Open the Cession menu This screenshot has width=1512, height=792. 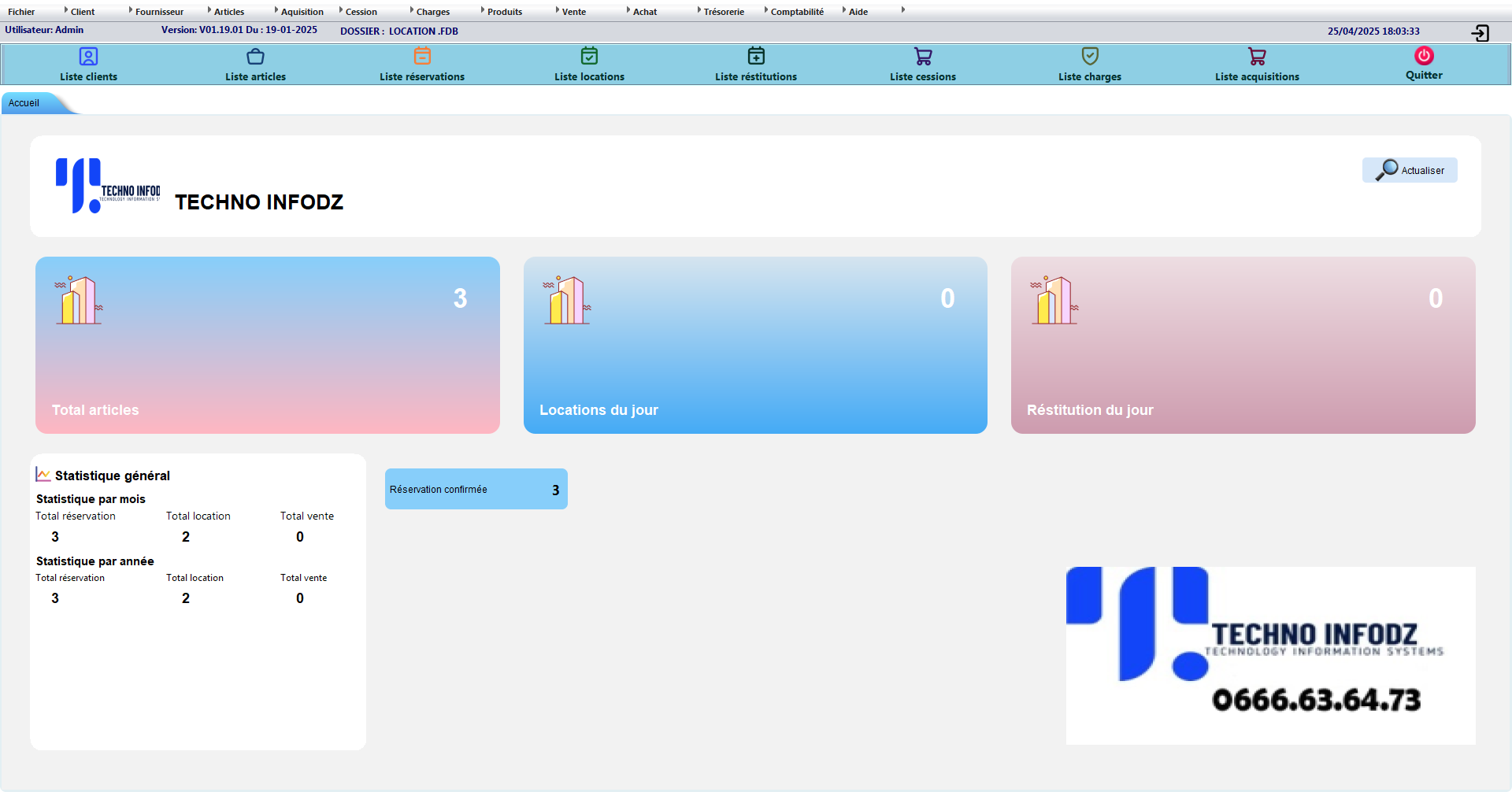361,12
